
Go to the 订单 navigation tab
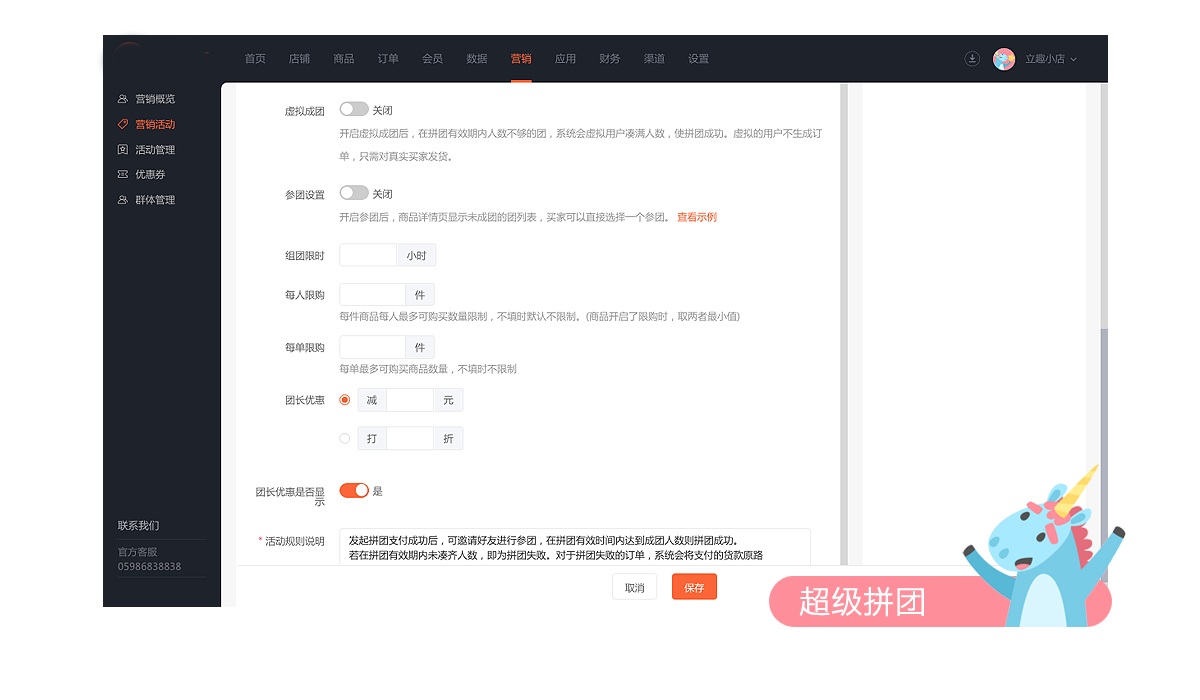388,59
